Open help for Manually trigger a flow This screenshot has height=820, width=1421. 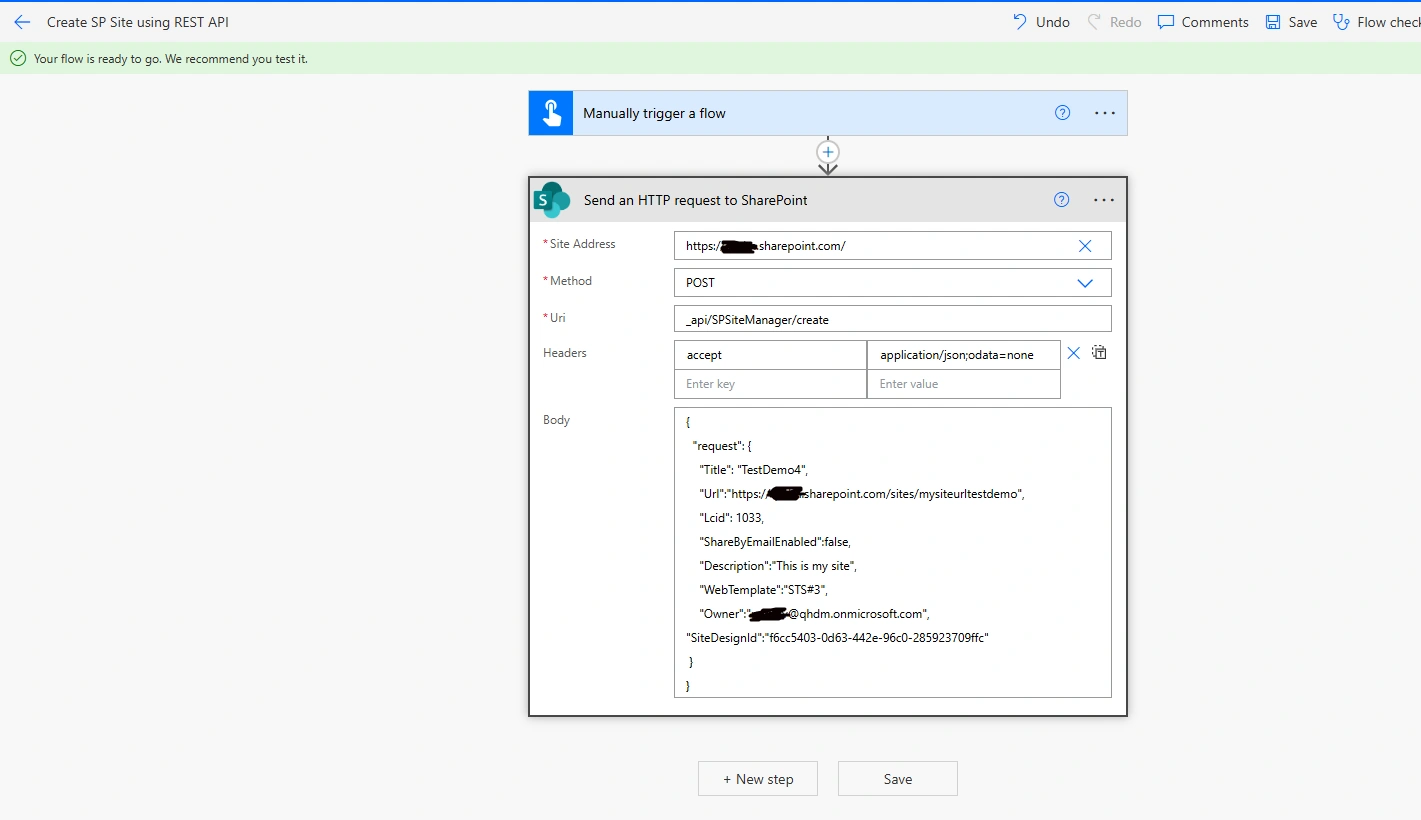click(x=1063, y=113)
